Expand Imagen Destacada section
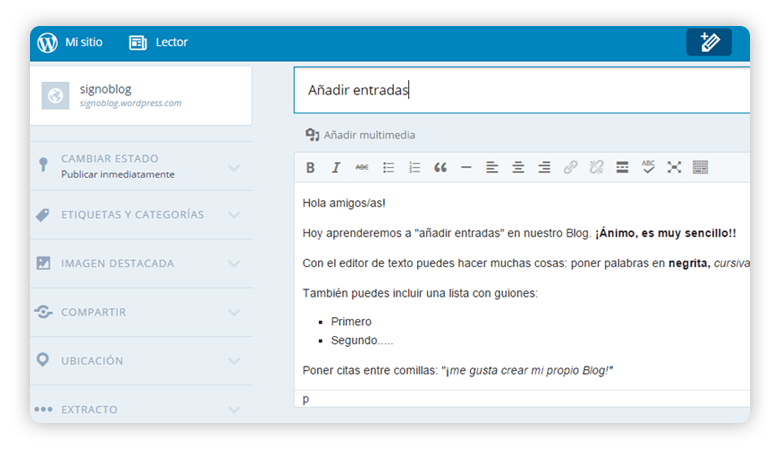This screenshot has height=450, width=780. 141,264
